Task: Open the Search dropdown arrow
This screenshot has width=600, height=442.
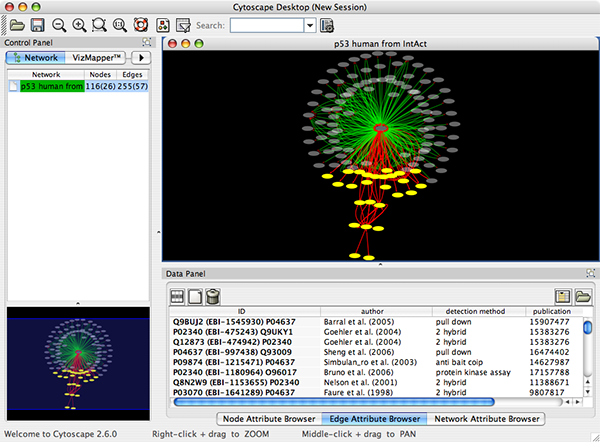Action: [309, 24]
